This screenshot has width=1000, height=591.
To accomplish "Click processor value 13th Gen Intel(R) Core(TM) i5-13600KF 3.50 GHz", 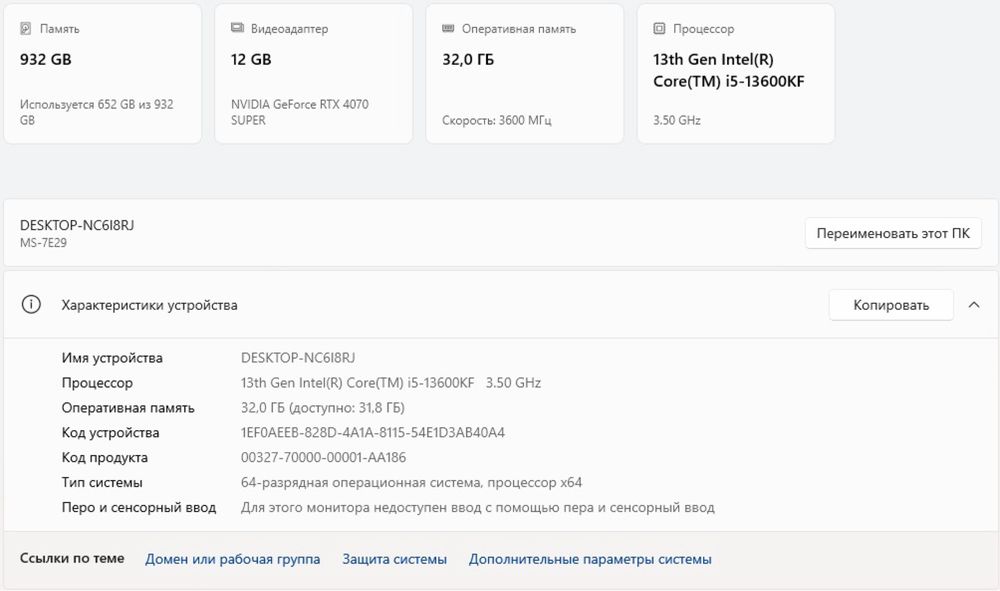I will point(391,383).
